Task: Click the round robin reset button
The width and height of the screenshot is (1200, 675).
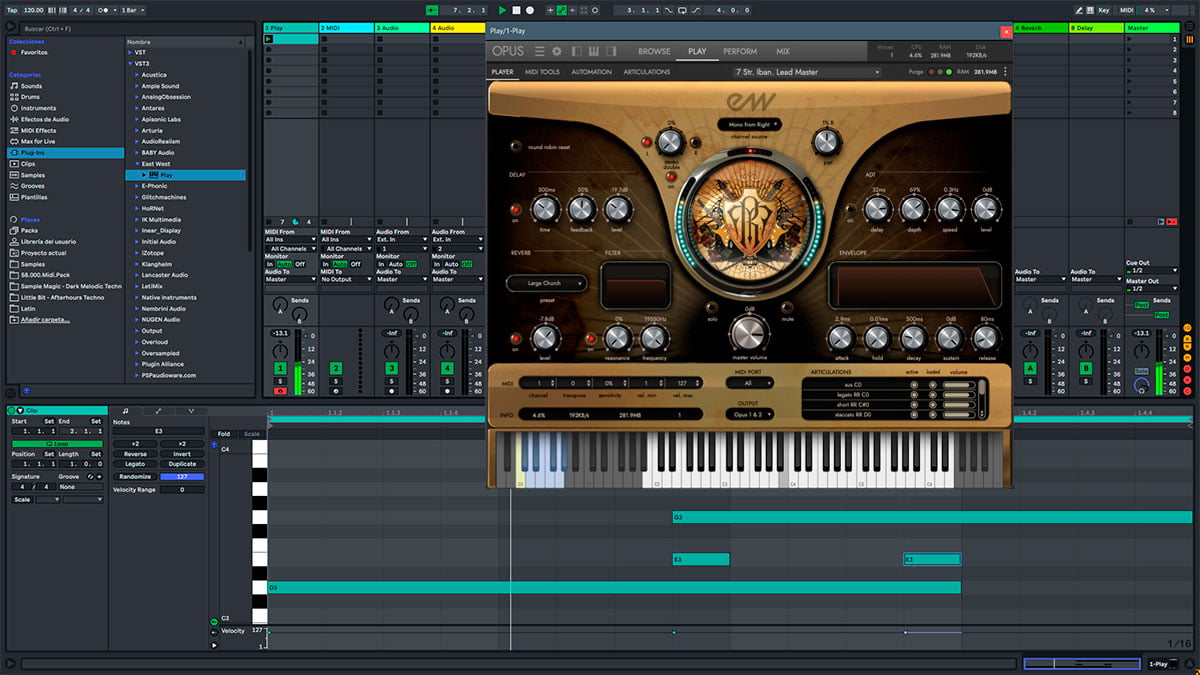Action: click(515, 146)
